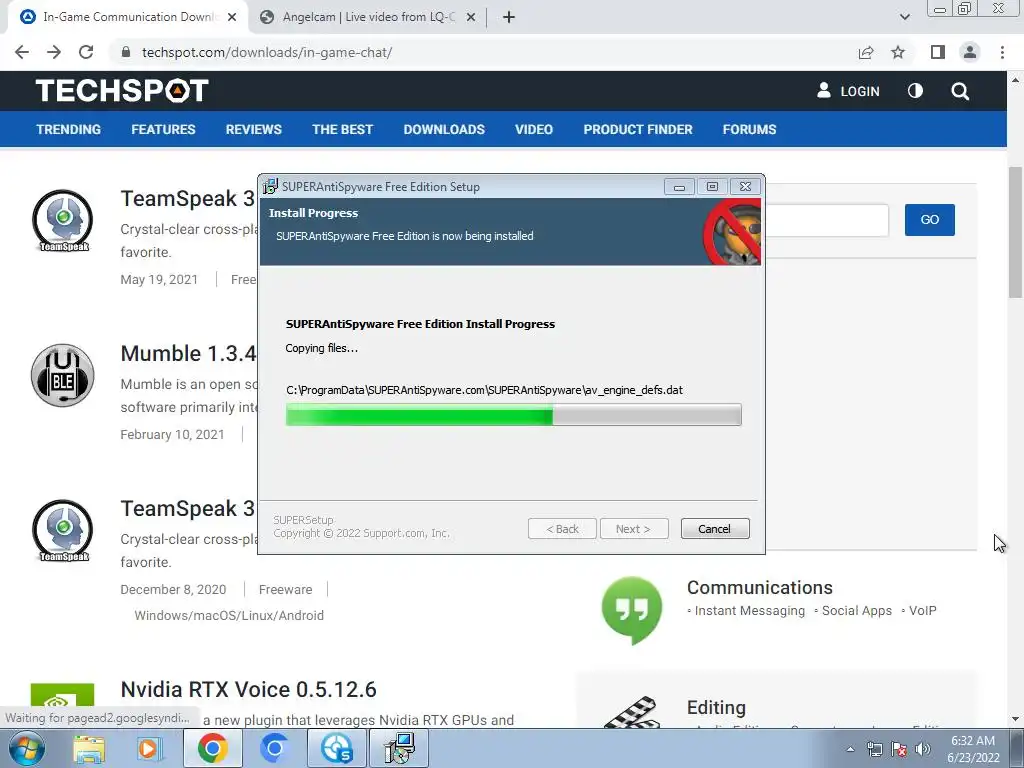
Task: Toggle TechSpot dark mode contrast icon
Action: pos(915,91)
